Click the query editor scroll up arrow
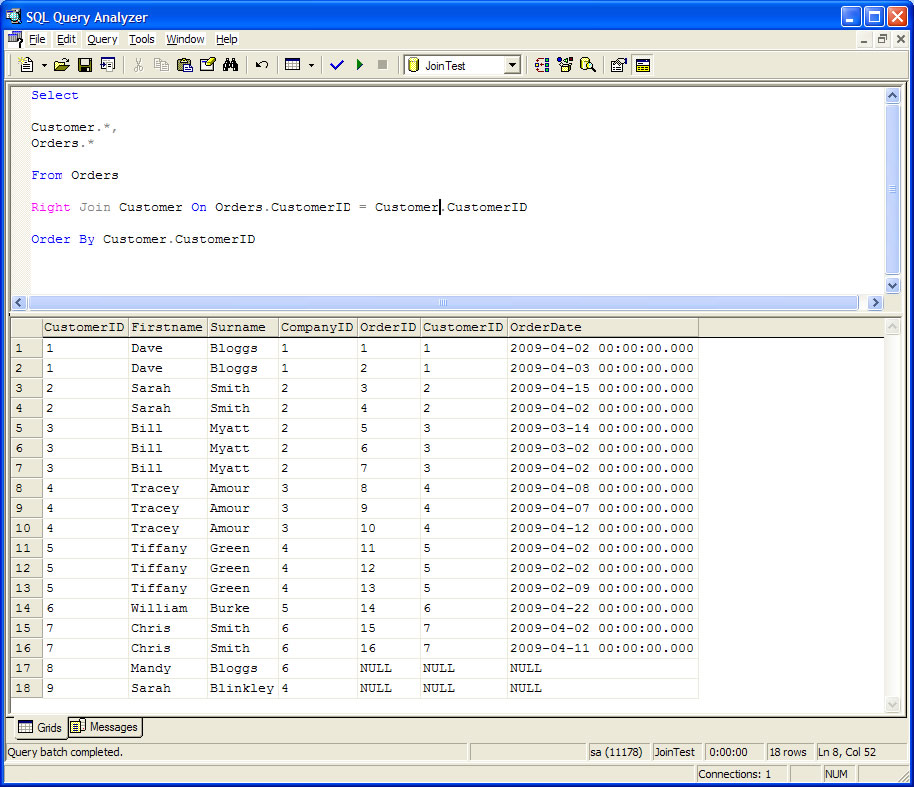Image resolution: width=914 pixels, height=787 pixels. pyautogui.click(x=892, y=96)
